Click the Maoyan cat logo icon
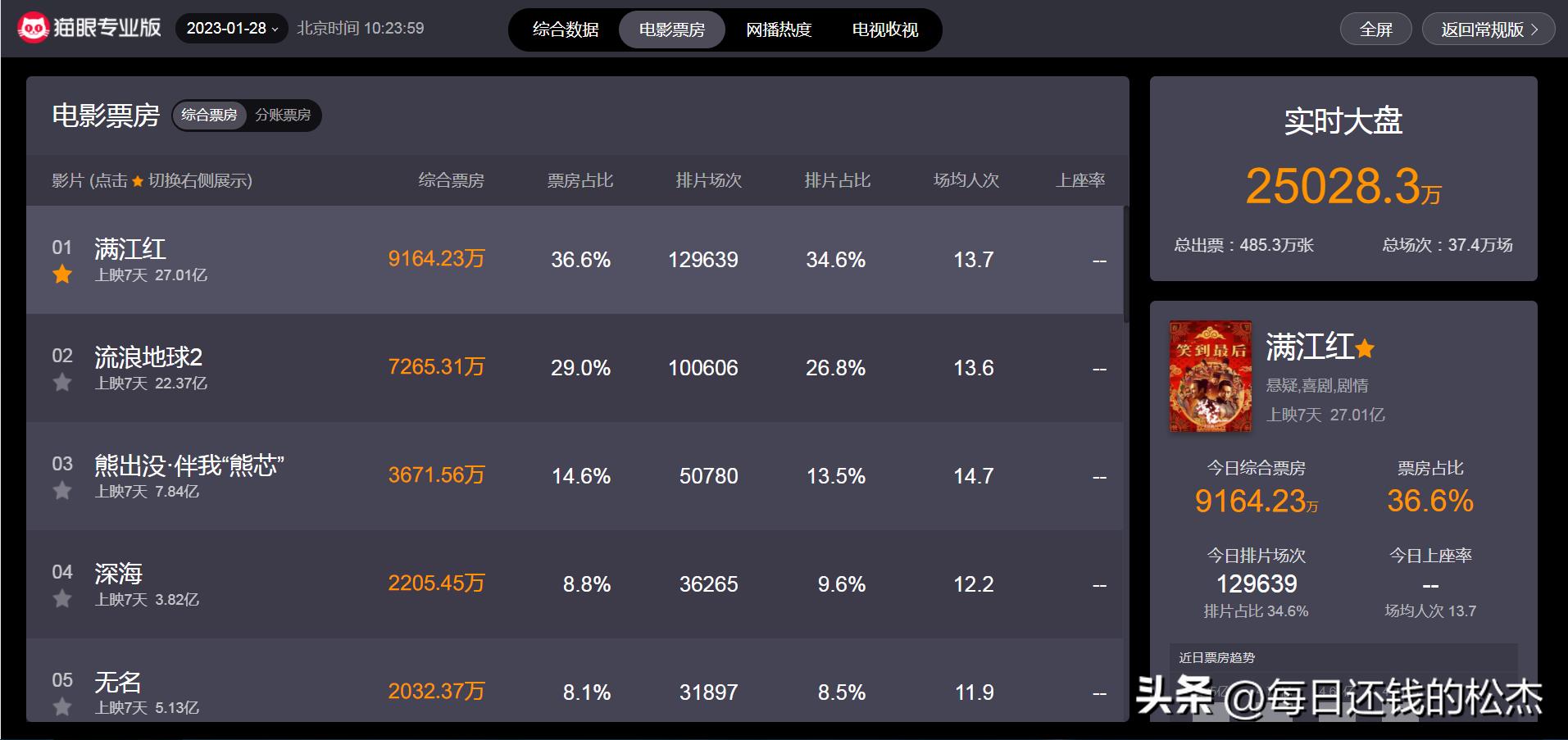 (x=33, y=28)
